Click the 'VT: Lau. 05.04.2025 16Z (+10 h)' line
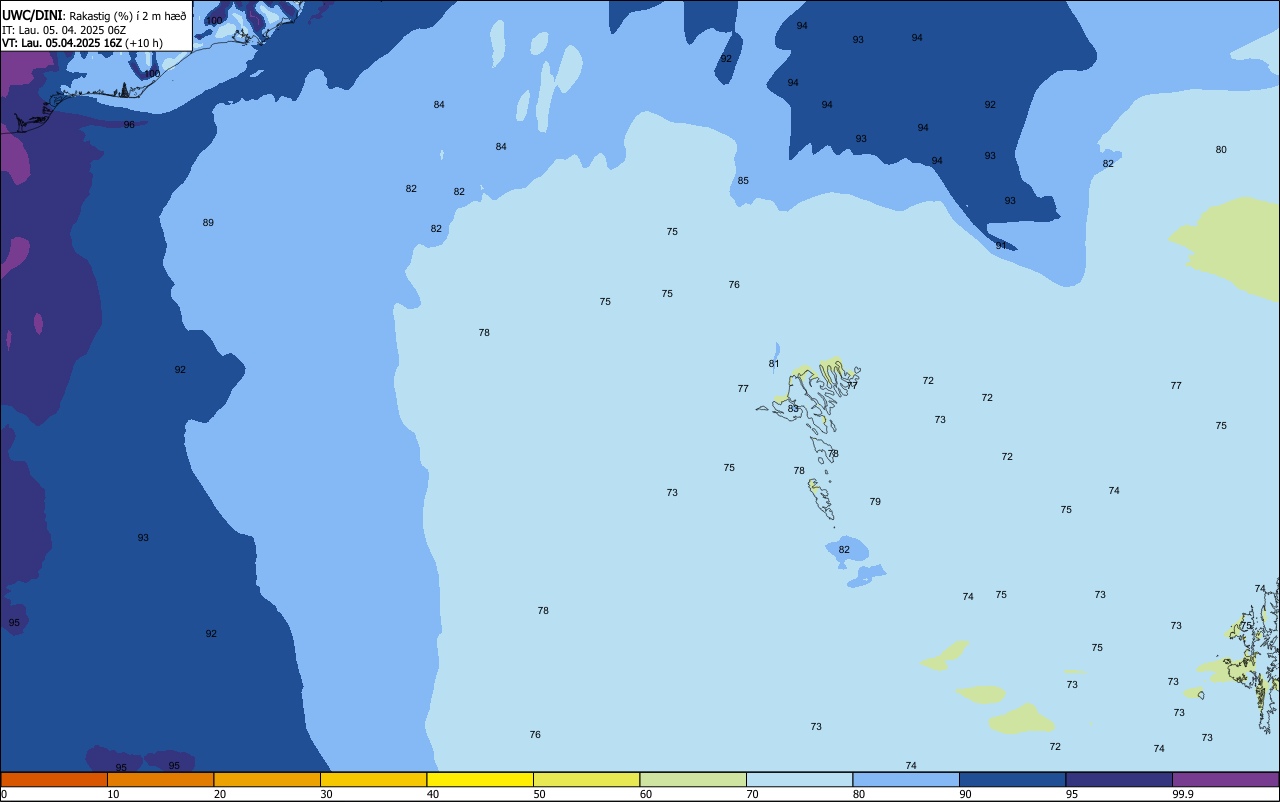Image resolution: width=1280 pixels, height=802 pixels. click(82, 43)
